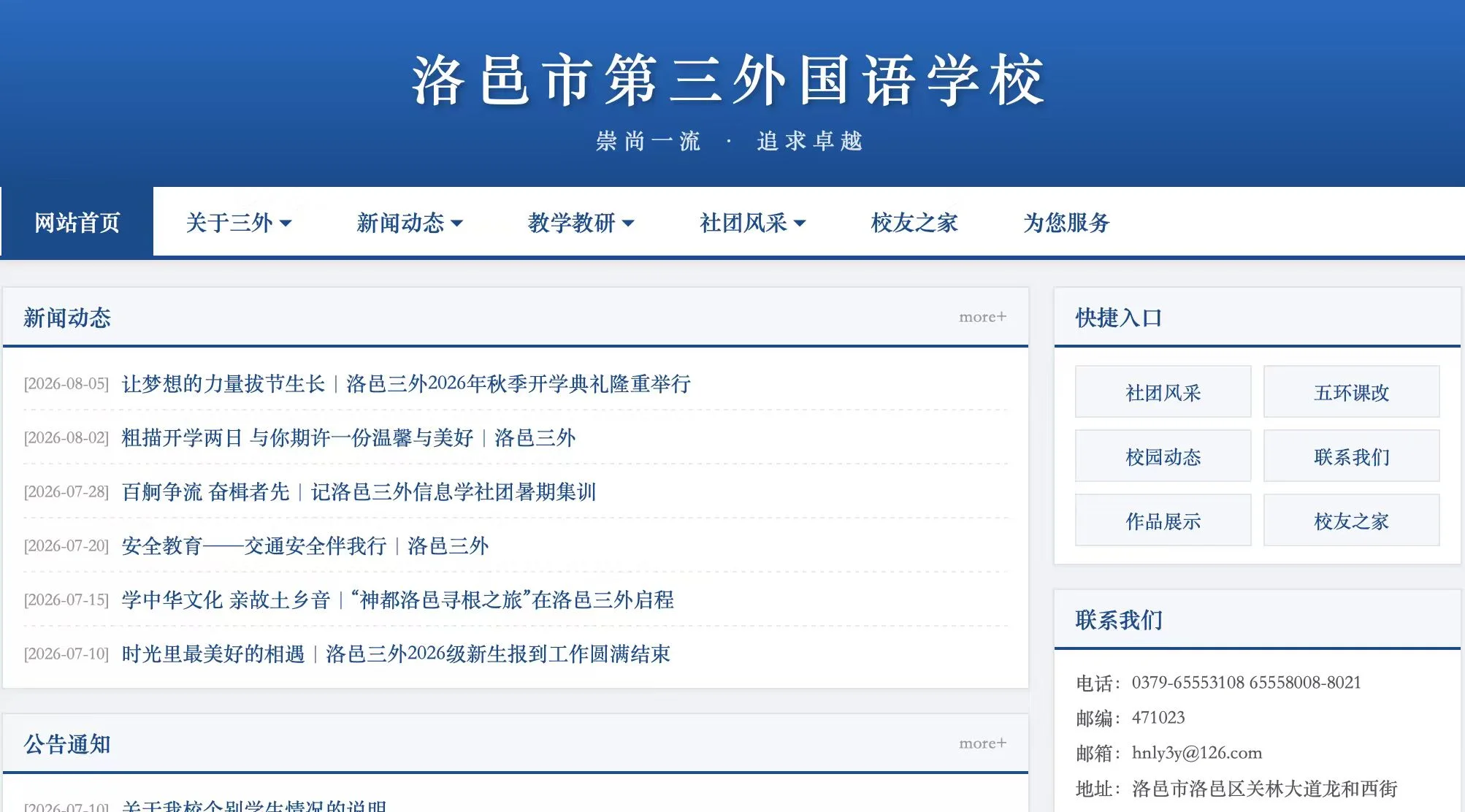Click more+ in the 新闻动态 section
This screenshot has width=1465, height=812.
click(982, 317)
